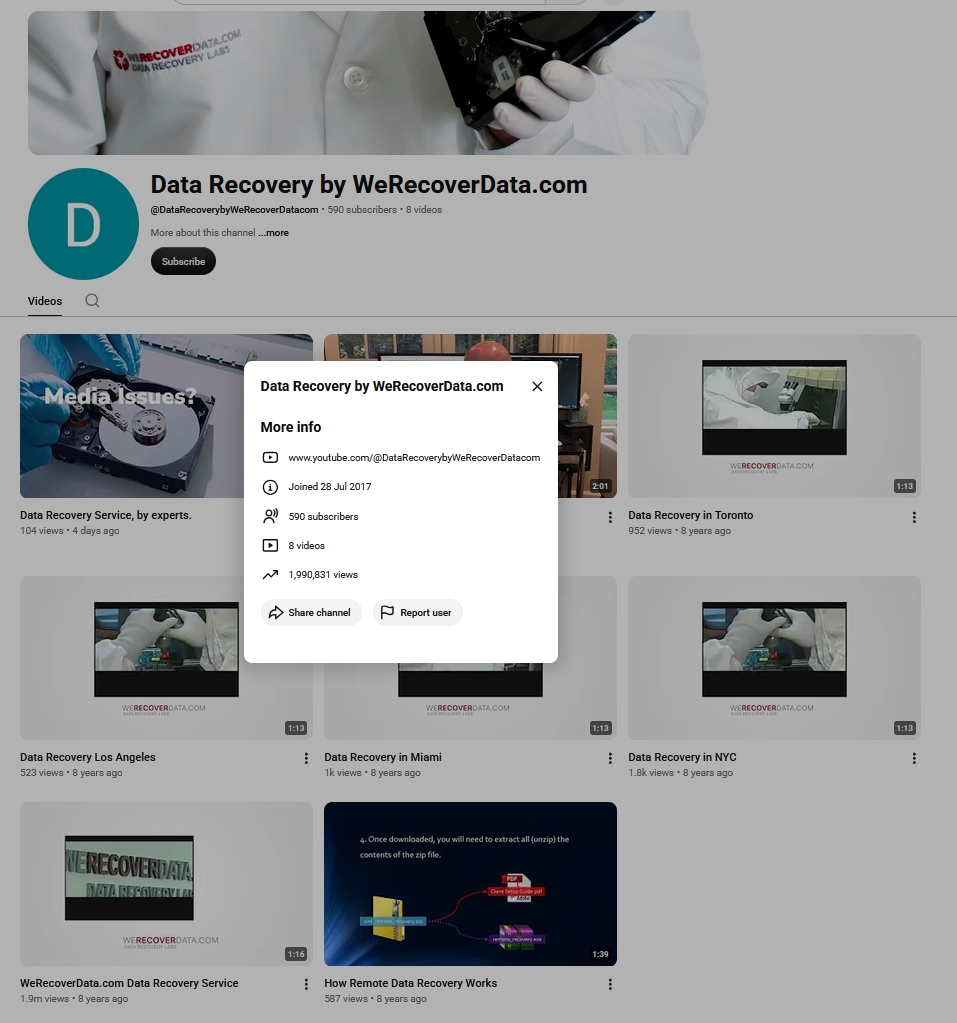The height and width of the screenshot is (1023, 957).
Task: Open options menu for Data Recovery in Miami
Action: [610, 758]
